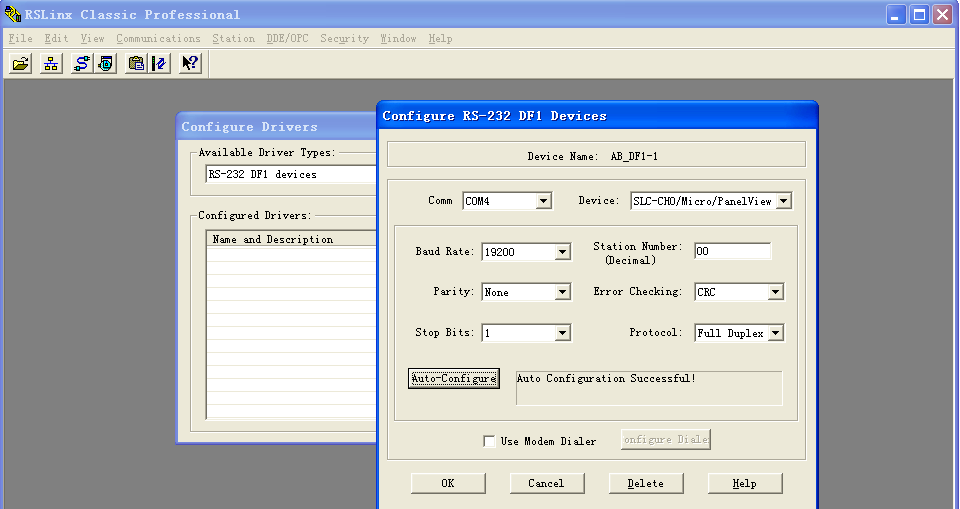Open the Available Driver Types combo box
This screenshot has height=509, width=960.
pos(291,174)
